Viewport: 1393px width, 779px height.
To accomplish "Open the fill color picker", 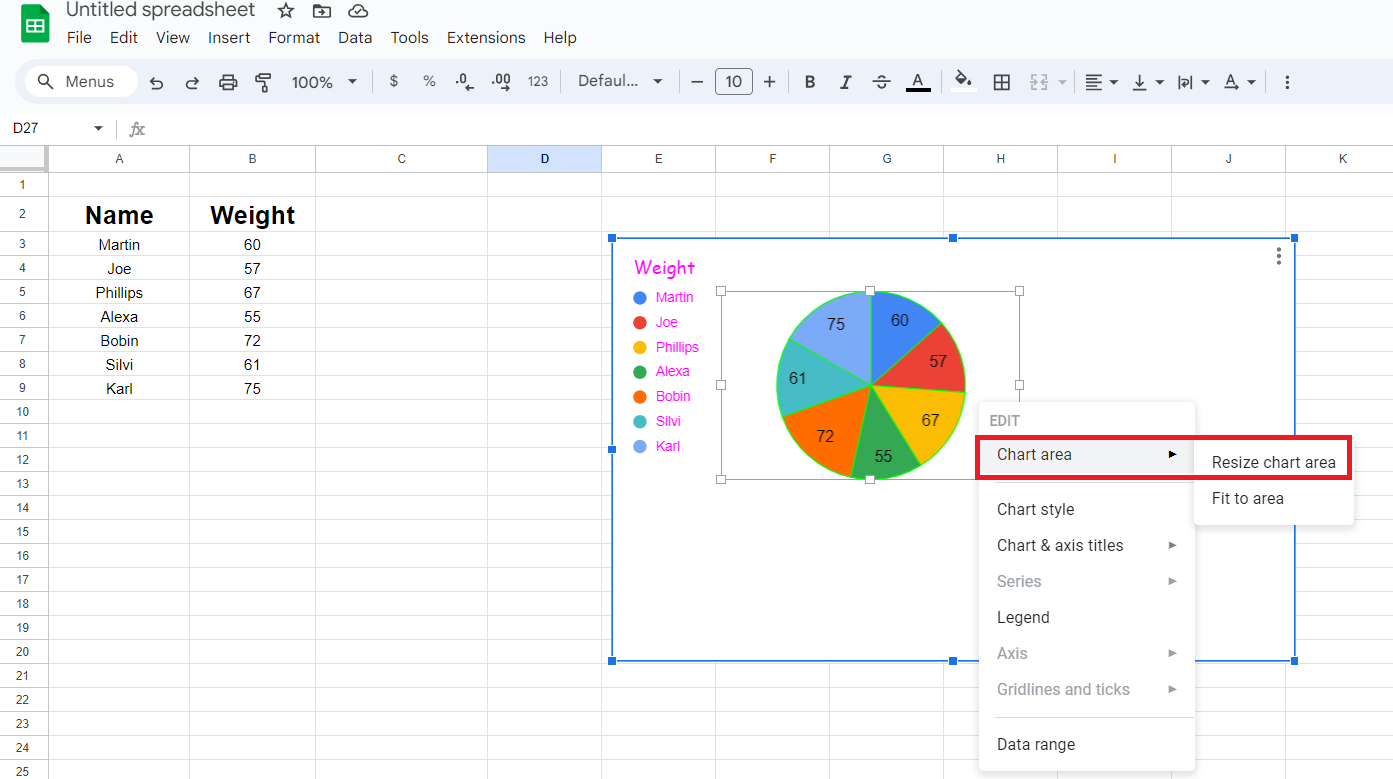I will coord(962,82).
